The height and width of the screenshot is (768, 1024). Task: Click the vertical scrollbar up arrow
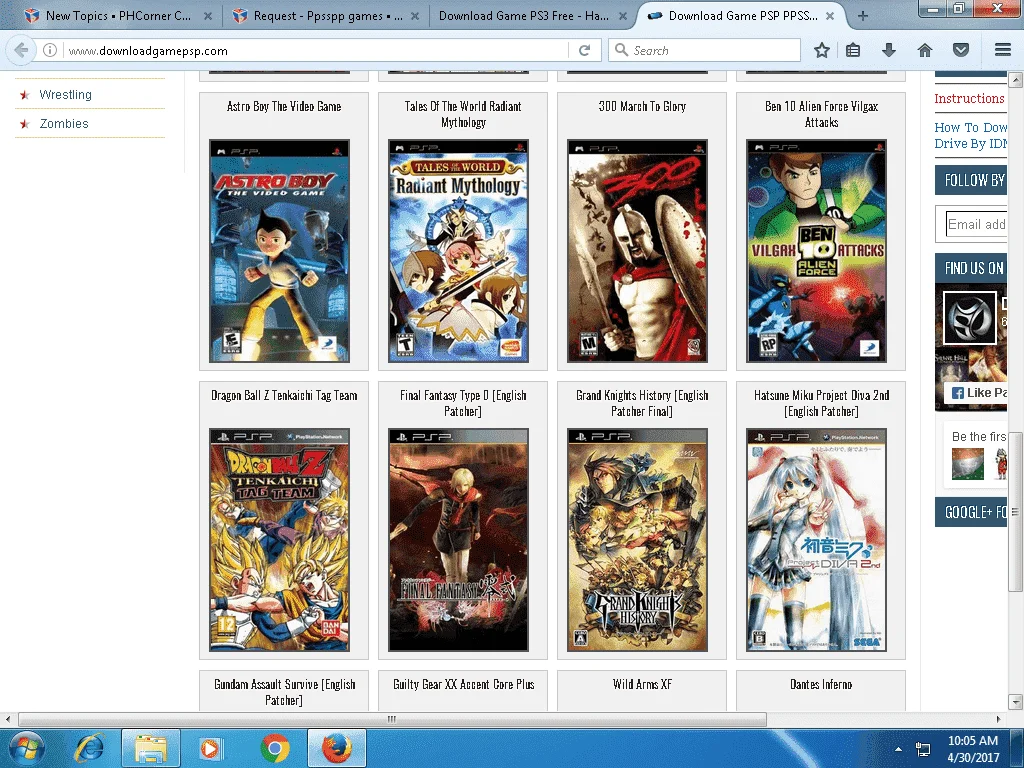coord(1015,80)
